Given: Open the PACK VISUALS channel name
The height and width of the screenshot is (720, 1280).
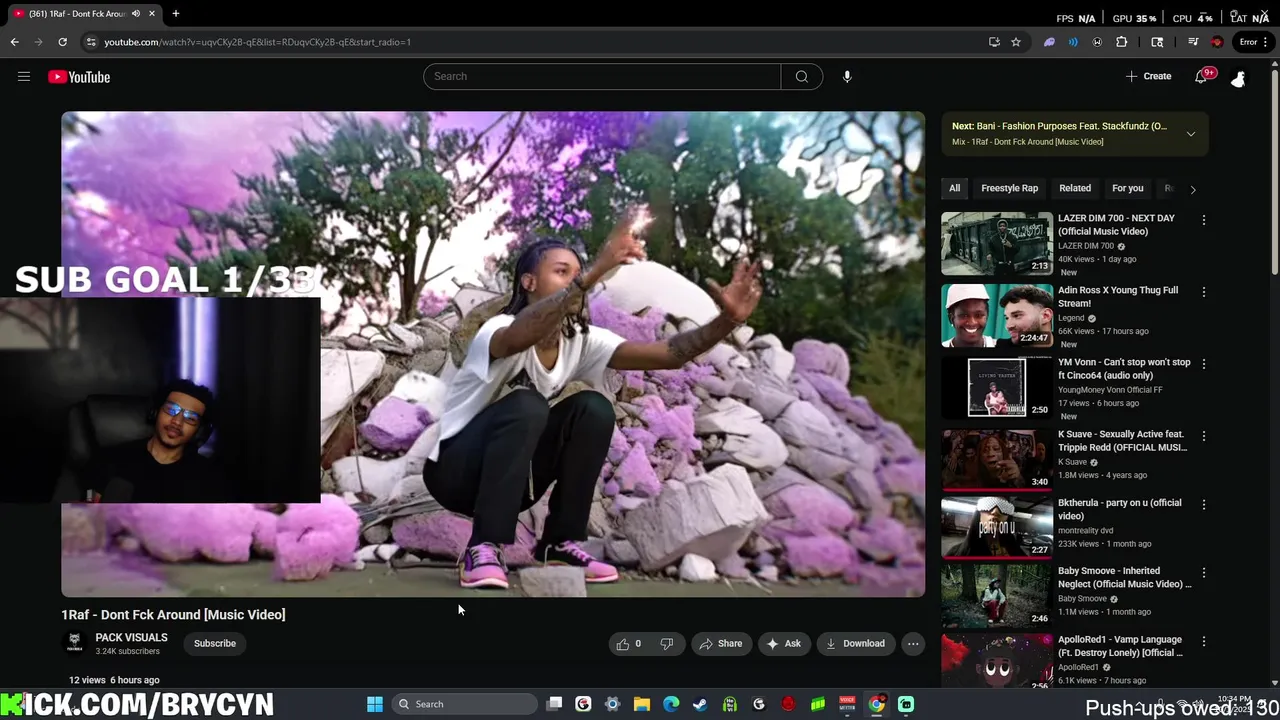Looking at the screenshot, I should (131, 638).
